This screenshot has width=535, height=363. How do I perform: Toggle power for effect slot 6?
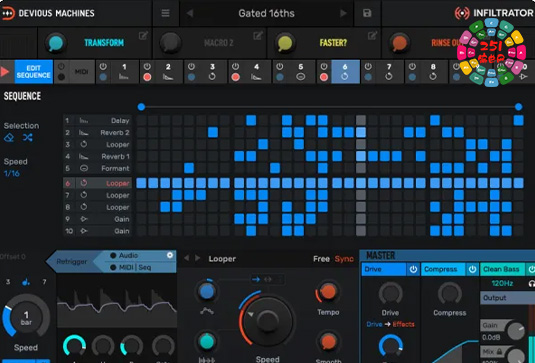point(324,66)
